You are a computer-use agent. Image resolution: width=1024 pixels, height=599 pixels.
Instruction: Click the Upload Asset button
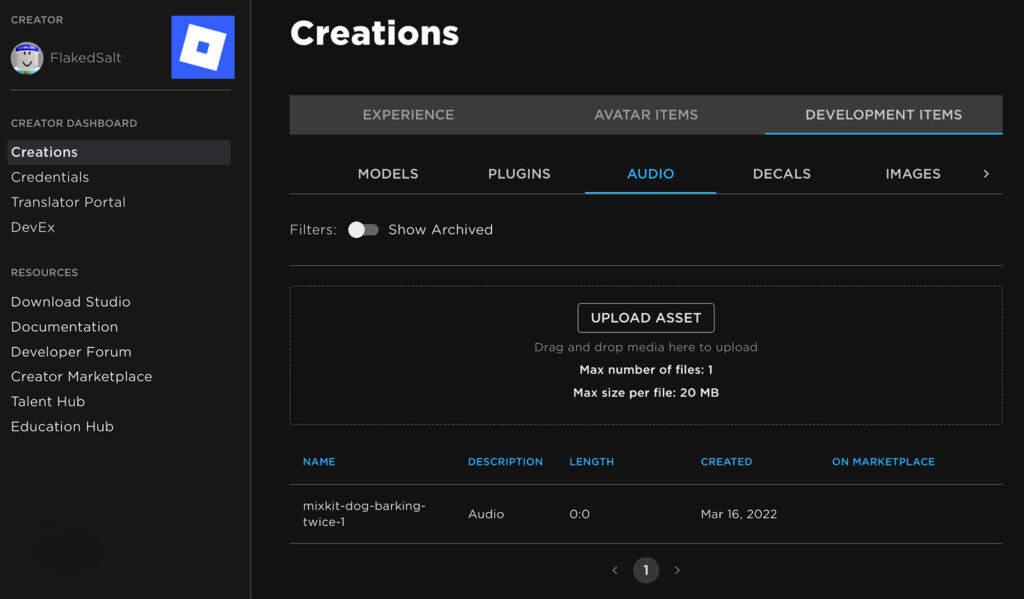pyautogui.click(x=646, y=317)
